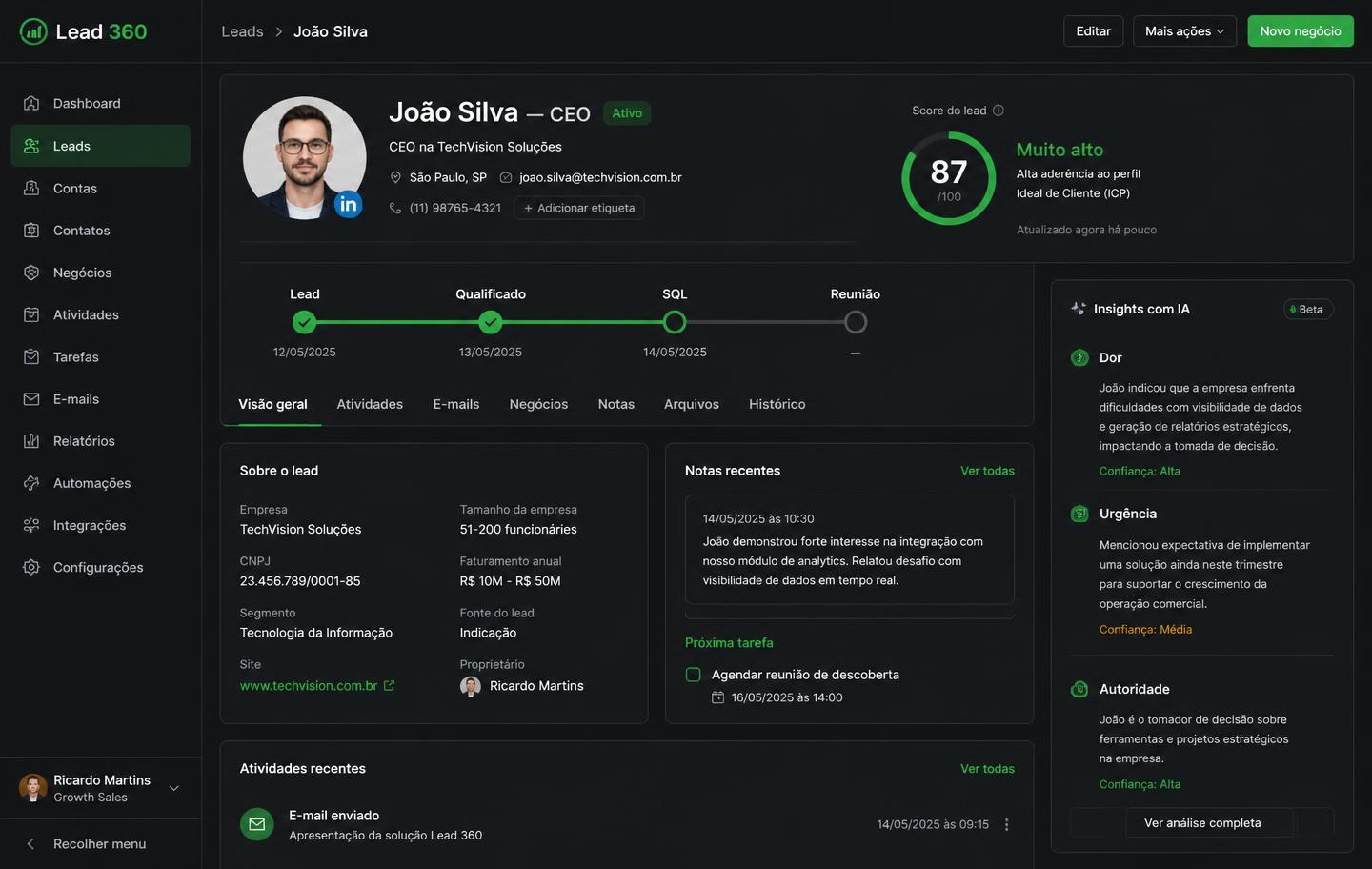The height and width of the screenshot is (869, 1372).
Task: Open the Contas sidebar item
Action: 100,188
